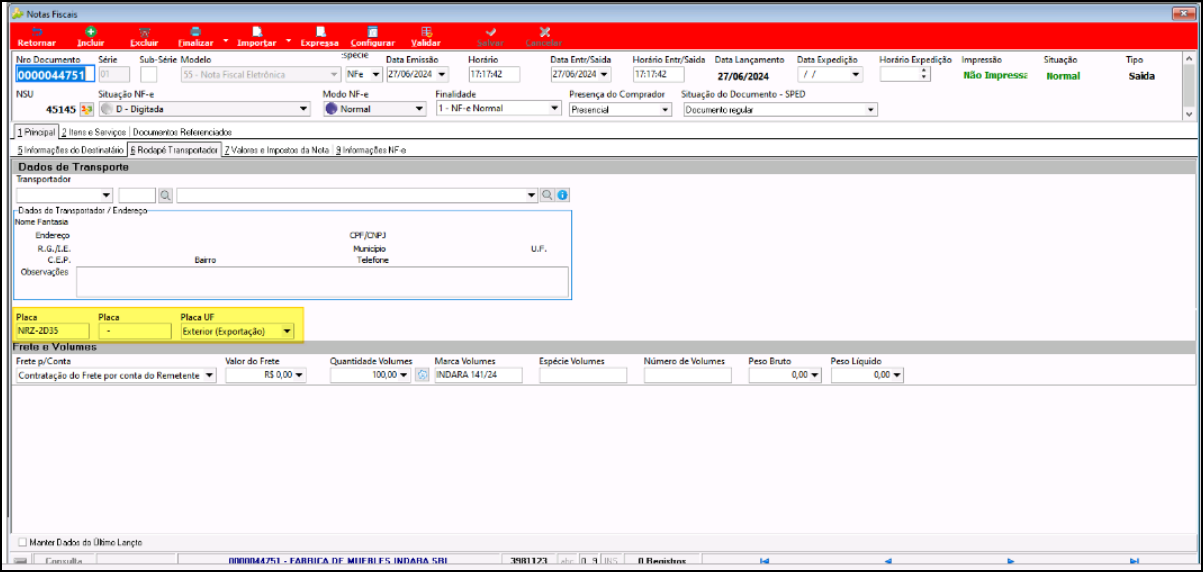
Task: Click the Expressa toolbar icon
Action: 320,32
